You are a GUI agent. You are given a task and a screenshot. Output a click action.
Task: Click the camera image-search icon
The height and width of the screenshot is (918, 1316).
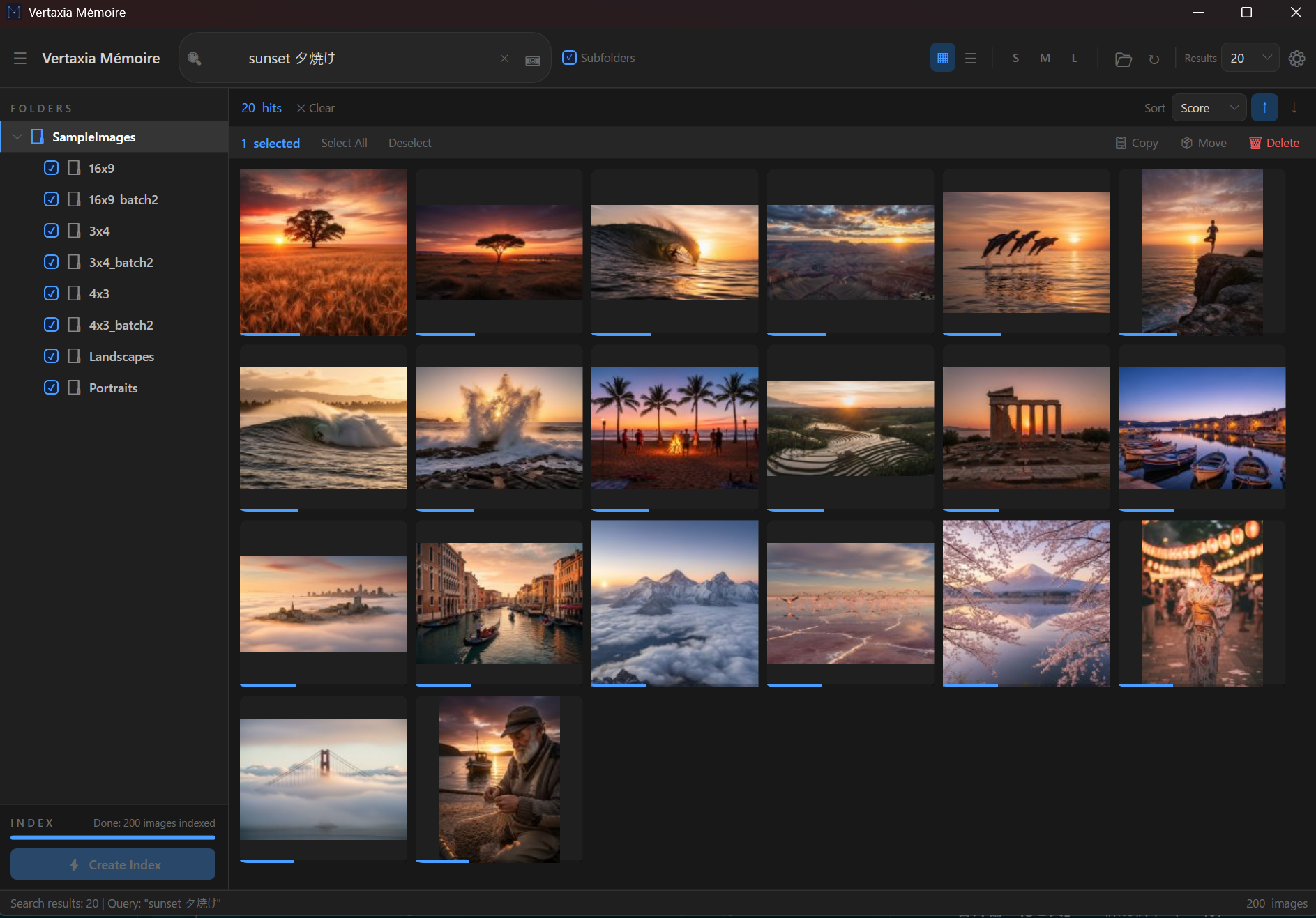532,60
